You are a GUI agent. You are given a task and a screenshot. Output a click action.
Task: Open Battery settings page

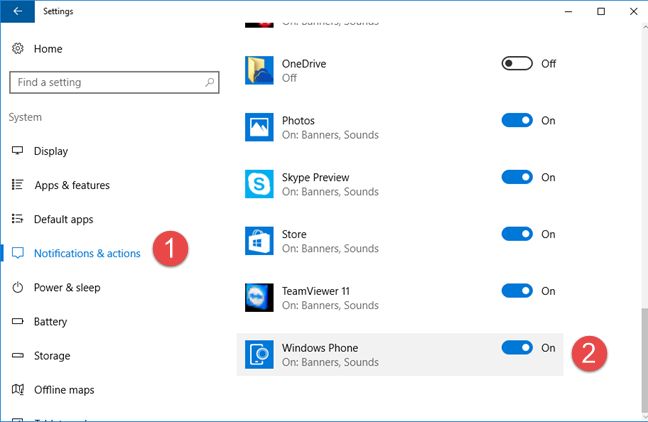click(x=50, y=322)
